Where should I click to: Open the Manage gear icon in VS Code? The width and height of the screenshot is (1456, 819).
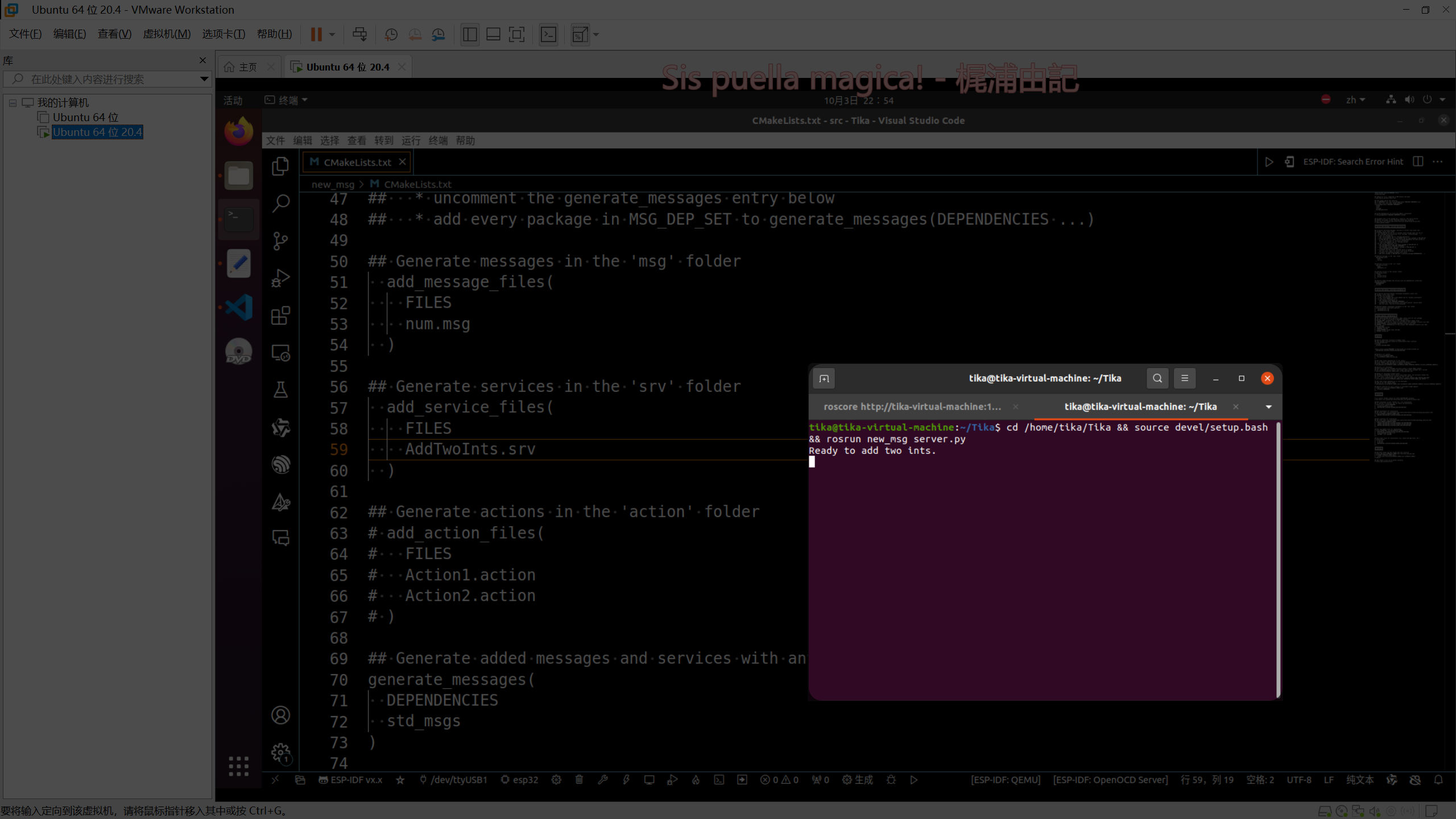click(x=280, y=753)
